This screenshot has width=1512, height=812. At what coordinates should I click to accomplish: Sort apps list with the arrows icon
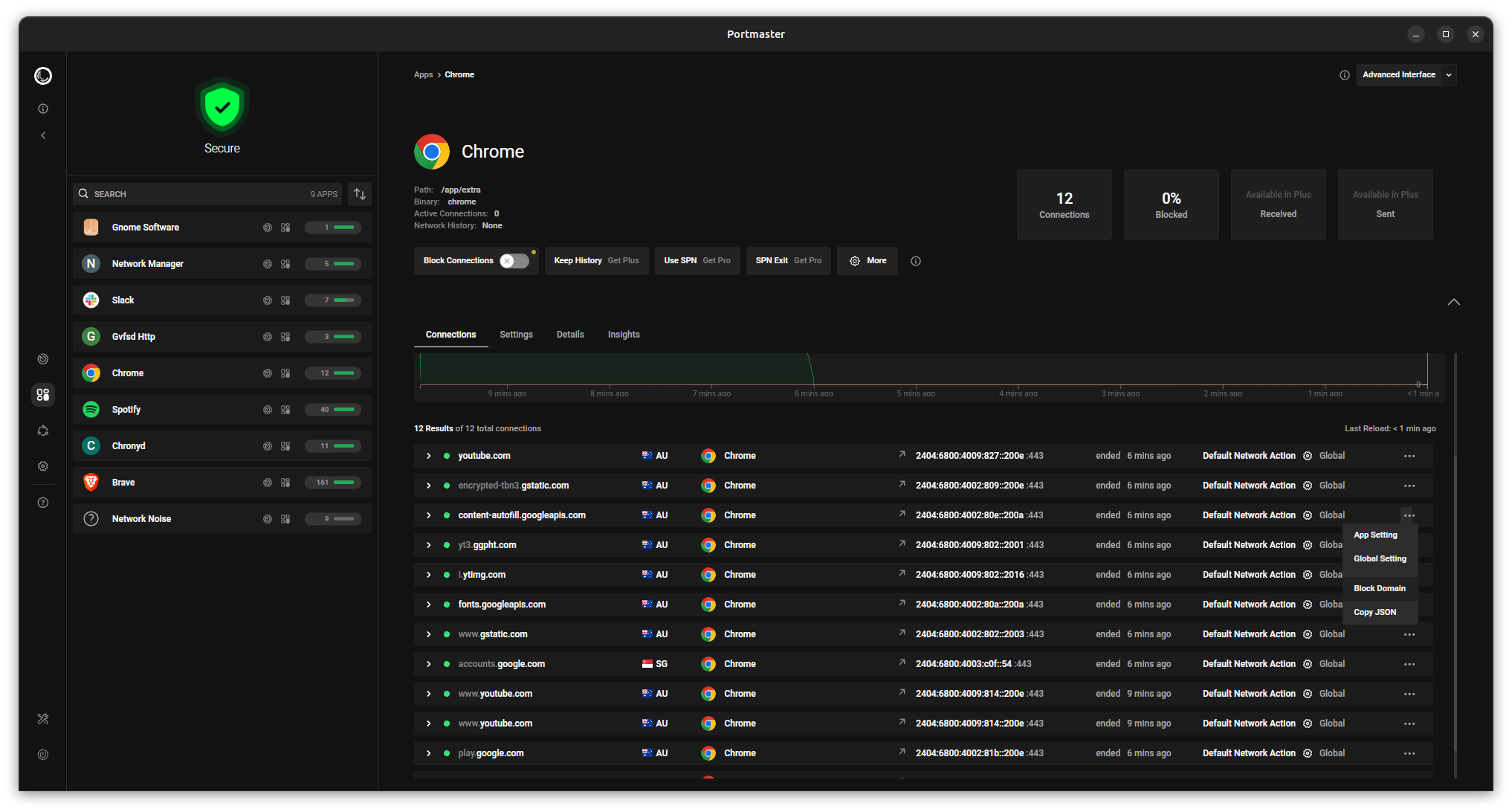click(x=360, y=194)
